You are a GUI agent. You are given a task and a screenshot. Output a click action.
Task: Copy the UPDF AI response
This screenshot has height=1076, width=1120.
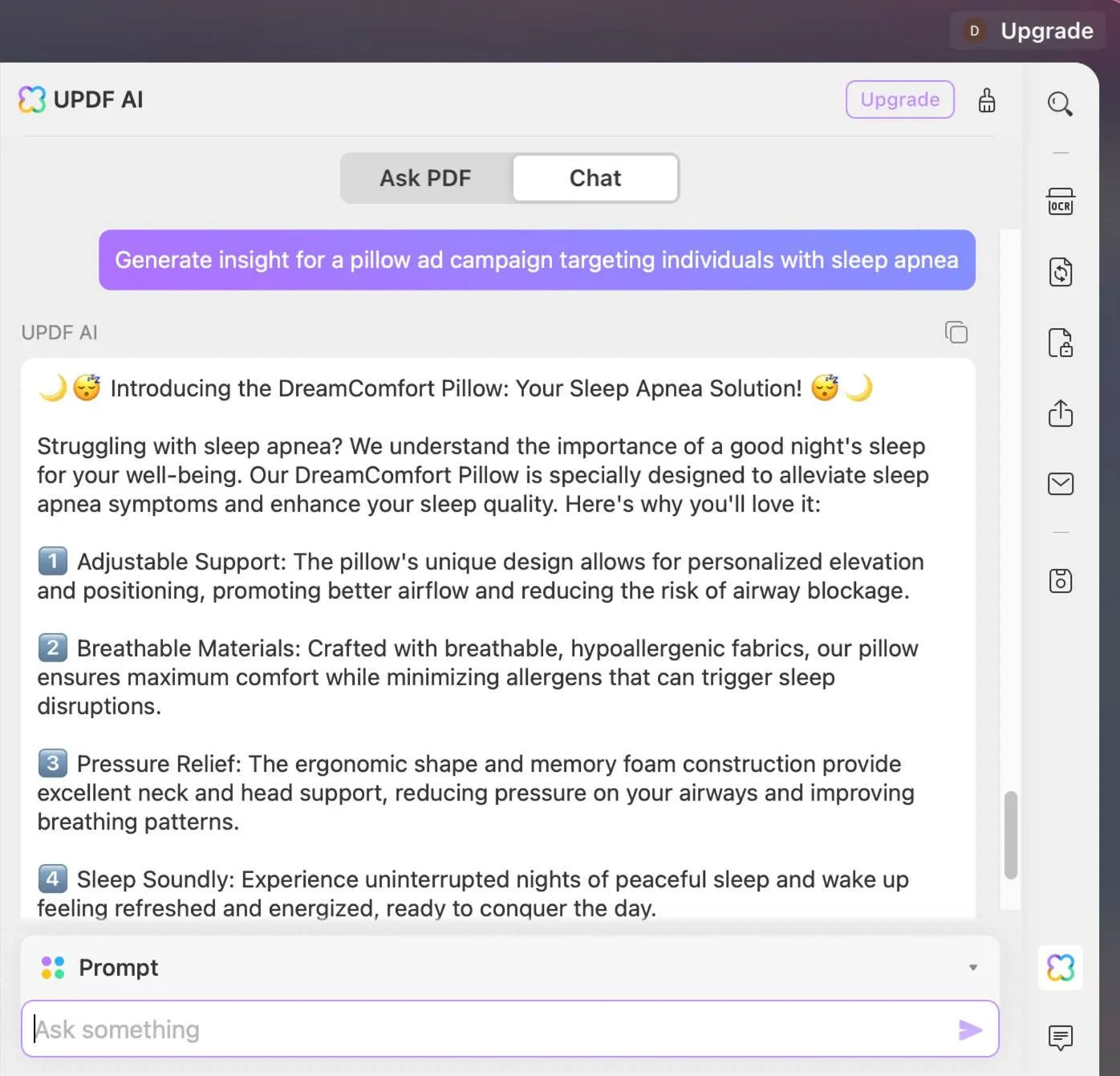click(956, 332)
